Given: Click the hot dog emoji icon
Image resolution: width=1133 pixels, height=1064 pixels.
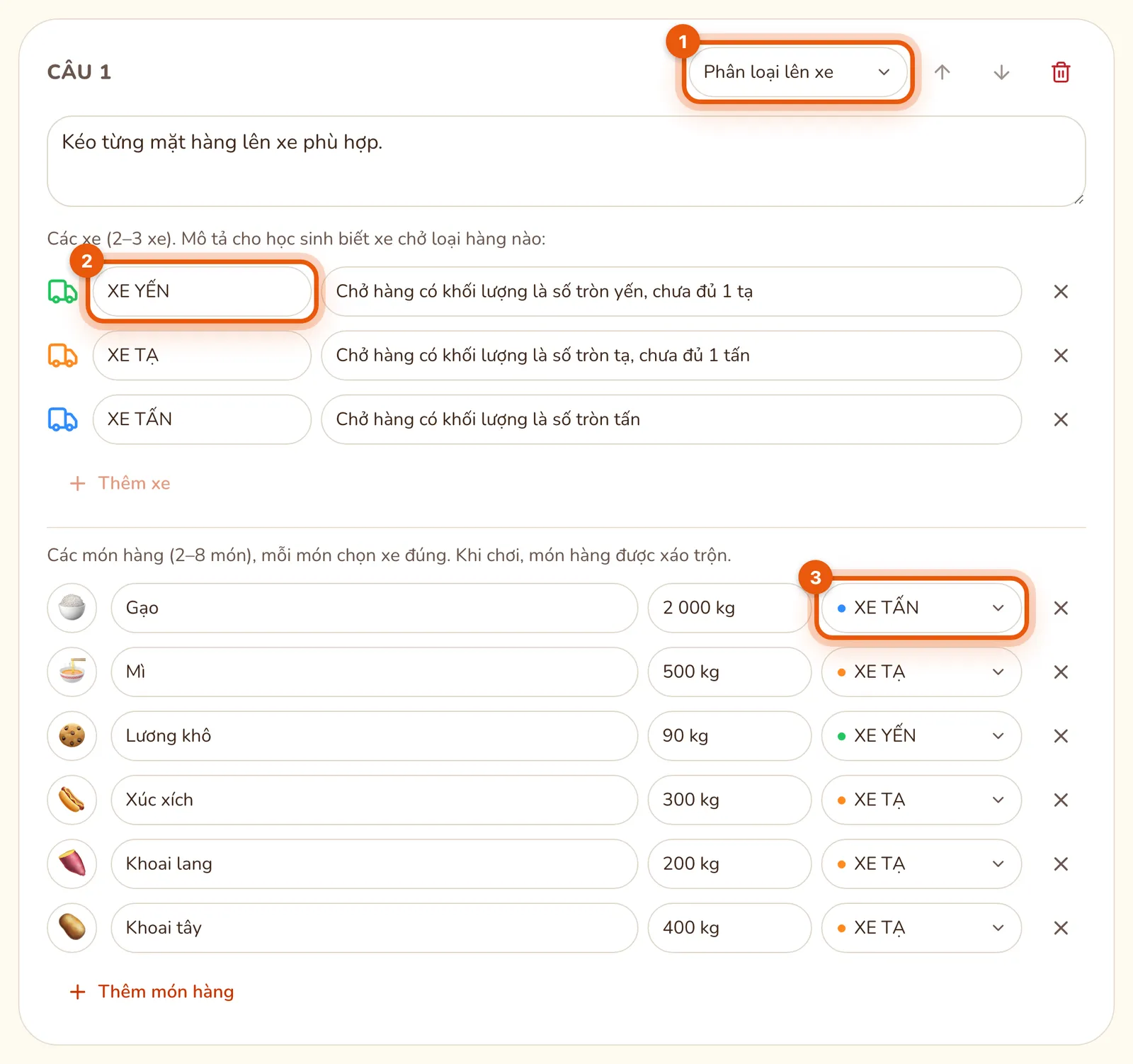Looking at the screenshot, I should point(72,800).
